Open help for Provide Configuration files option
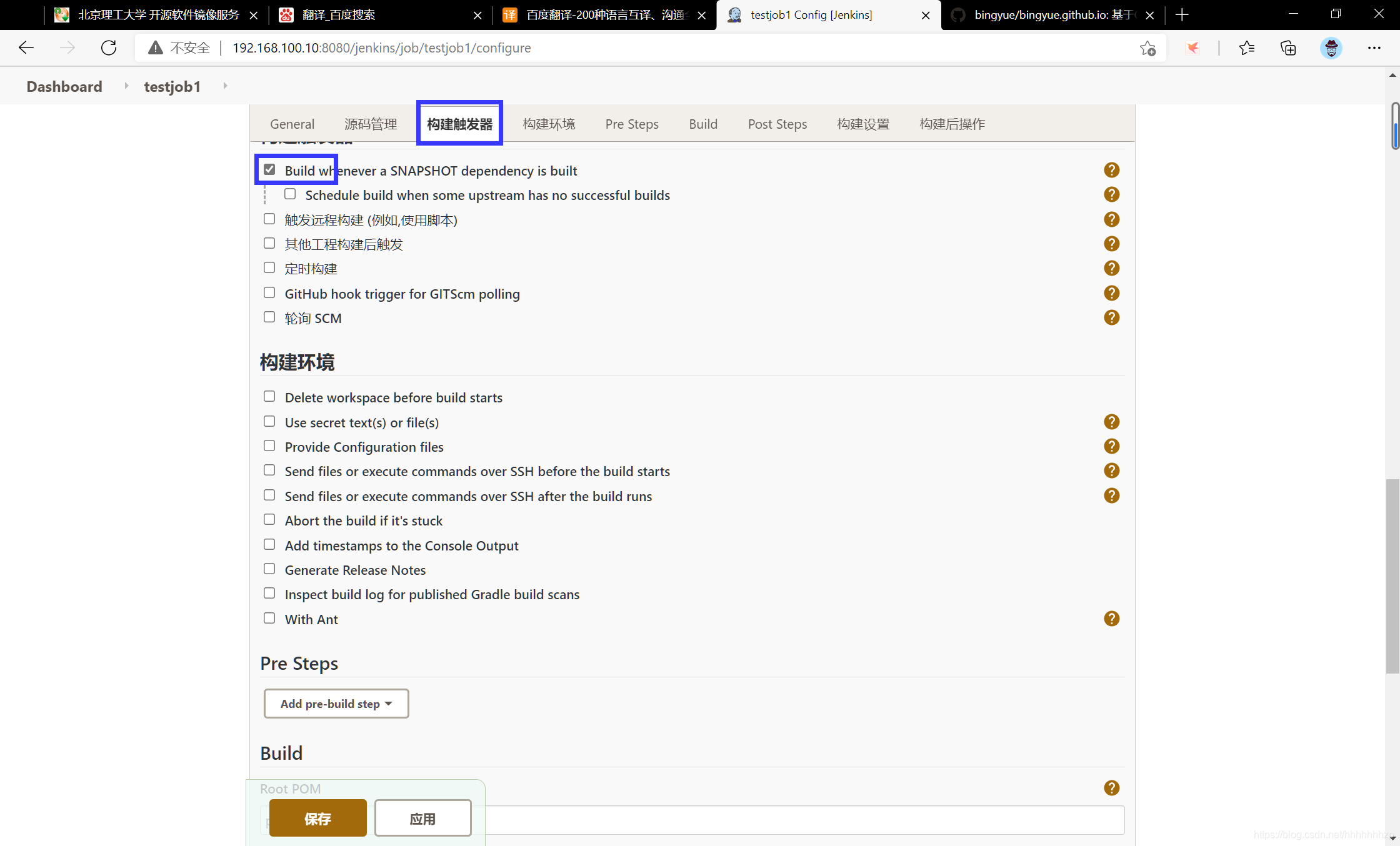 1111,446
